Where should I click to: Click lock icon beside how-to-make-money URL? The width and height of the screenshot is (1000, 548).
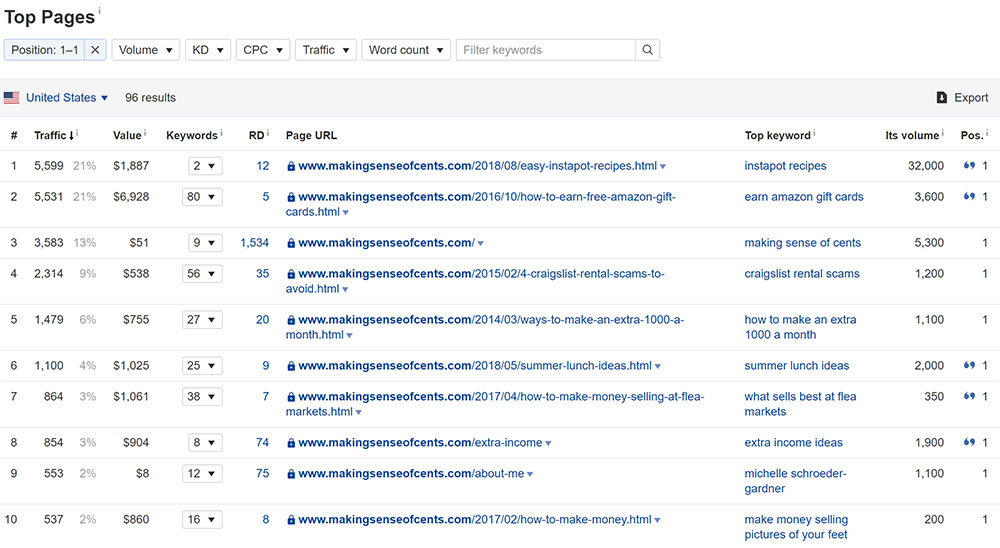tap(291, 519)
